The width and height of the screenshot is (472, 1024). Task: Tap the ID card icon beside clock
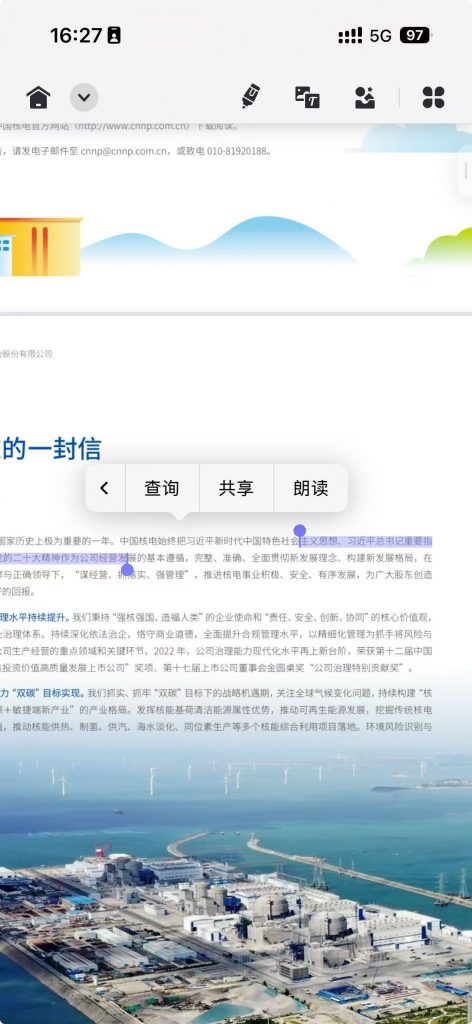tap(114, 35)
